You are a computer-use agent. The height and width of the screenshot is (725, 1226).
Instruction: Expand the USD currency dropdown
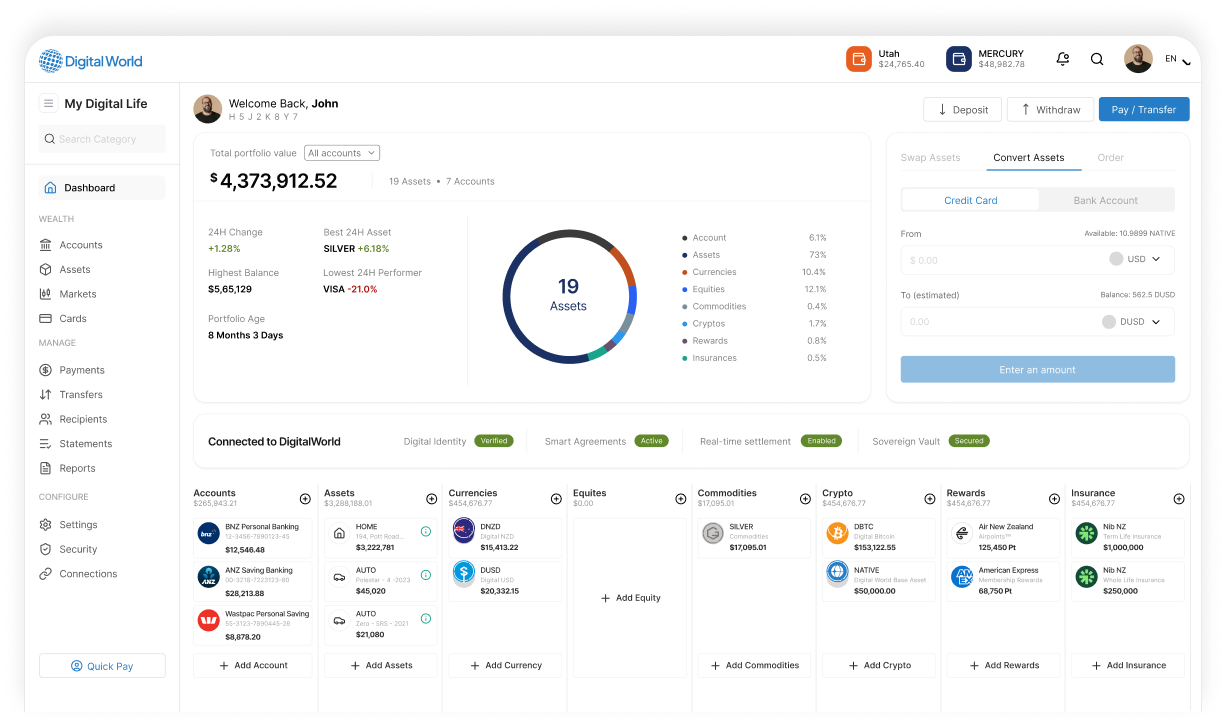tap(1136, 259)
